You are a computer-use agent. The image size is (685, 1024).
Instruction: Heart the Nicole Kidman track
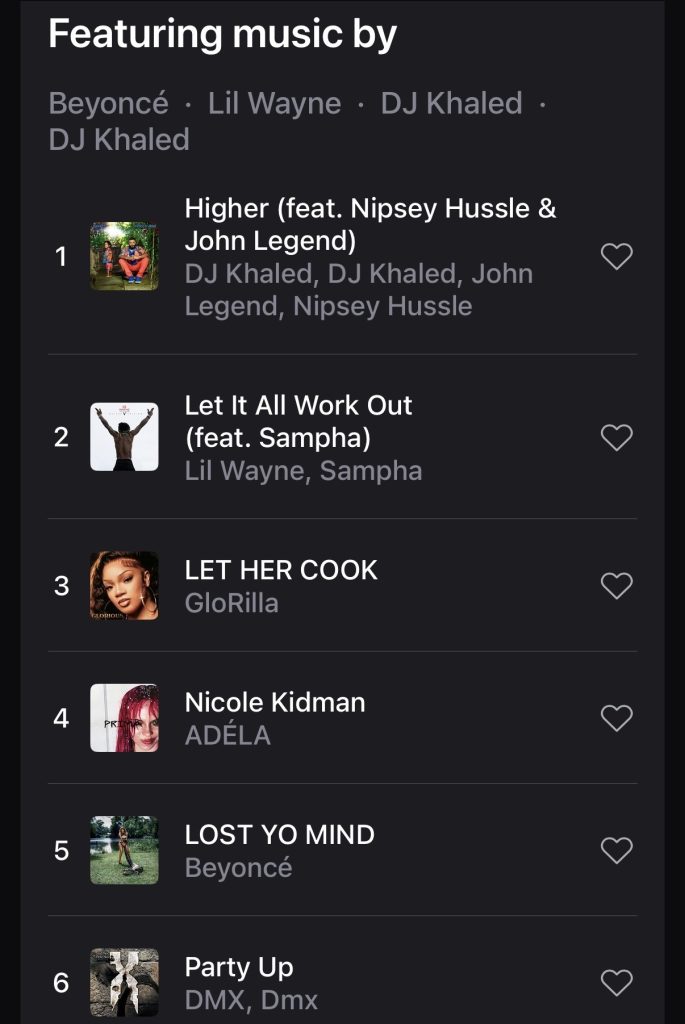[x=616, y=718]
